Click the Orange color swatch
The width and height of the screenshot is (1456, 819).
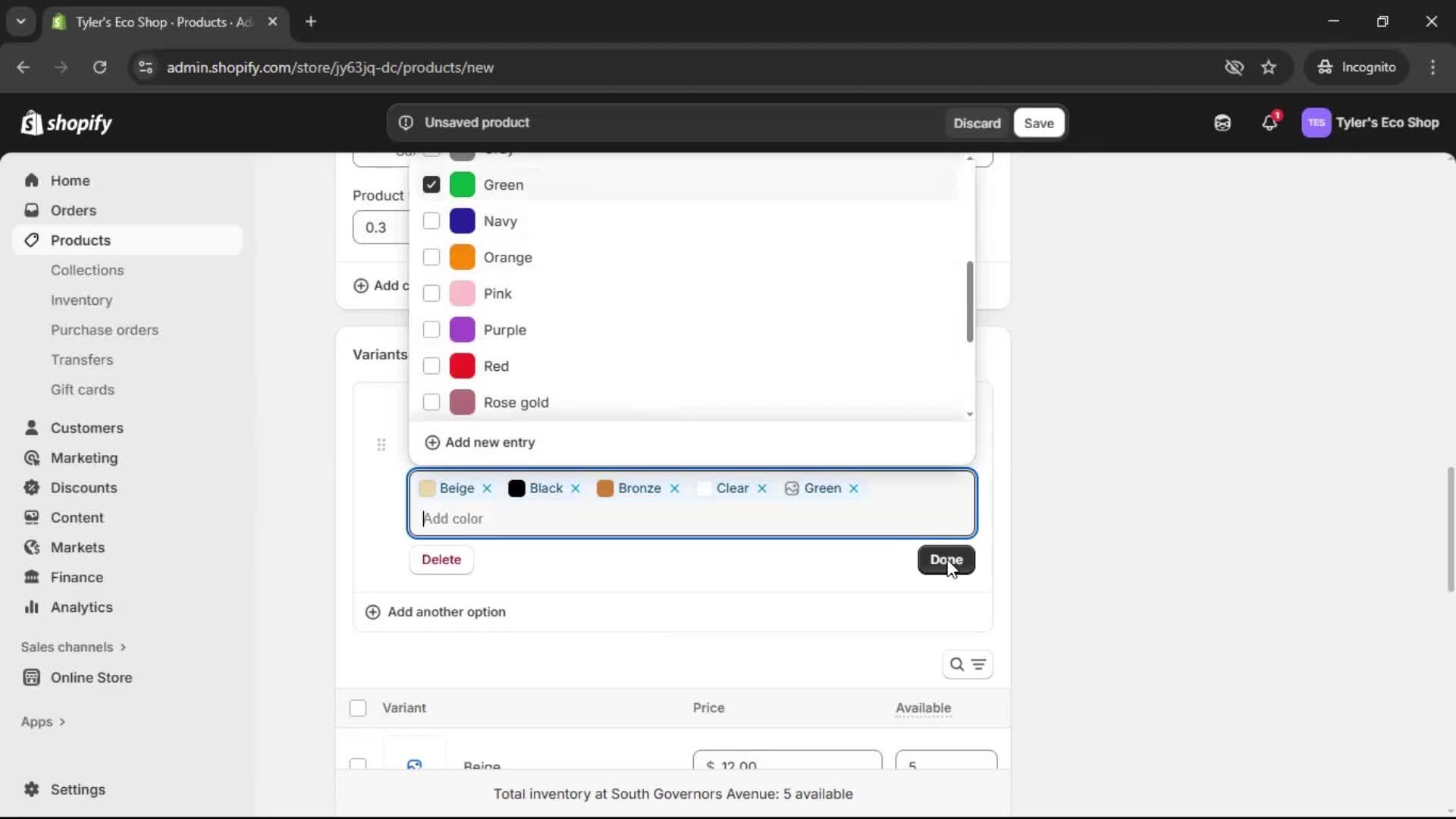[464, 257]
